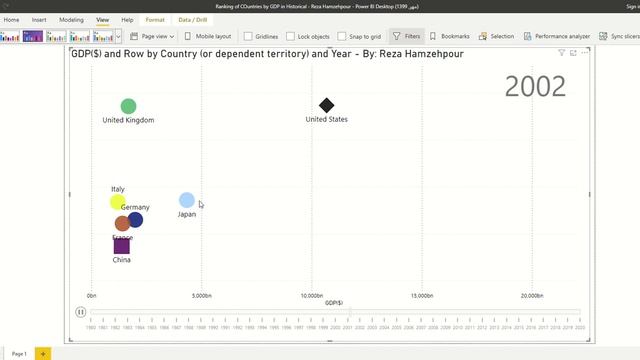The width and height of the screenshot is (640, 360).
Task: Toggle the Filters pane button
Action: (x=407, y=36)
